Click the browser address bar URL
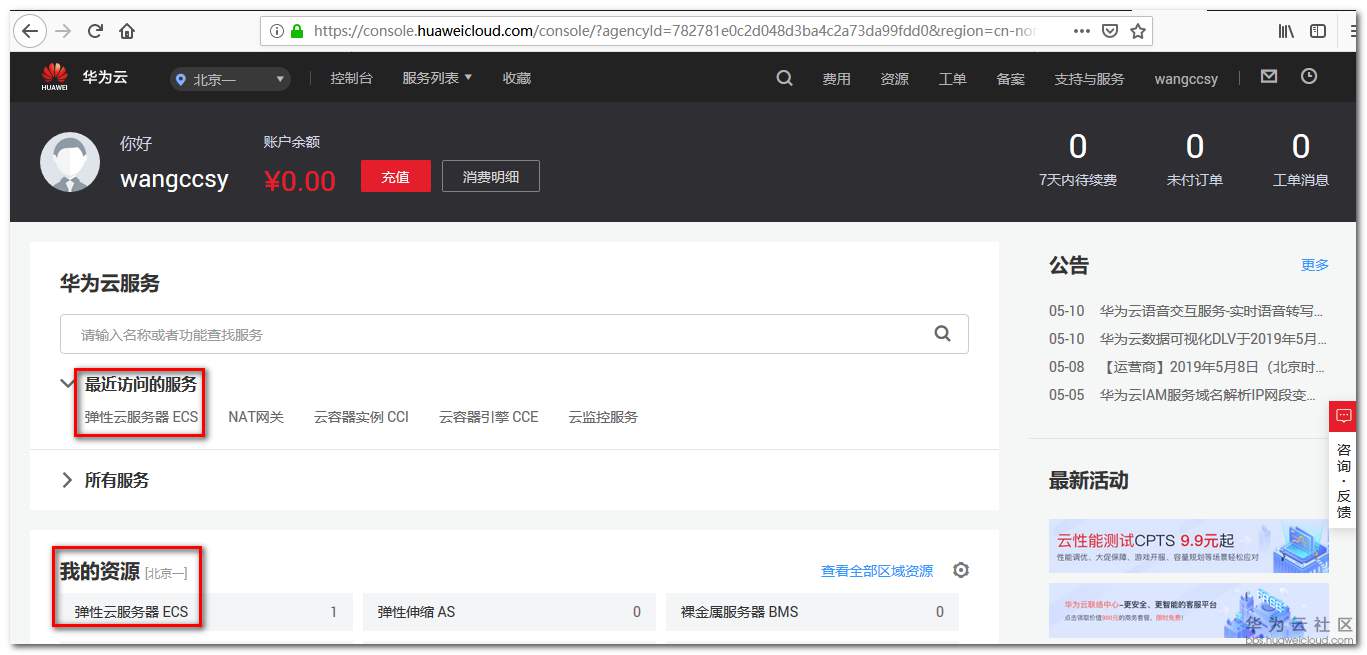 (674, 31)
